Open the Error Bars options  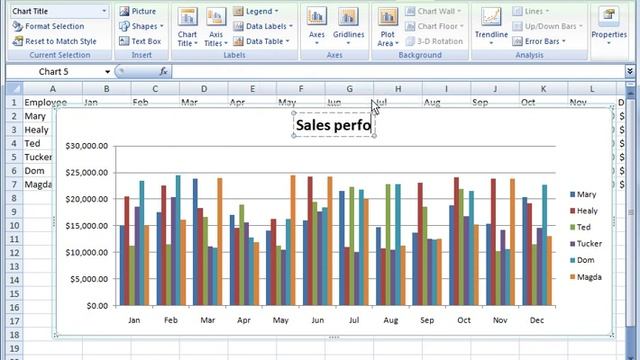tap(539, 41)
